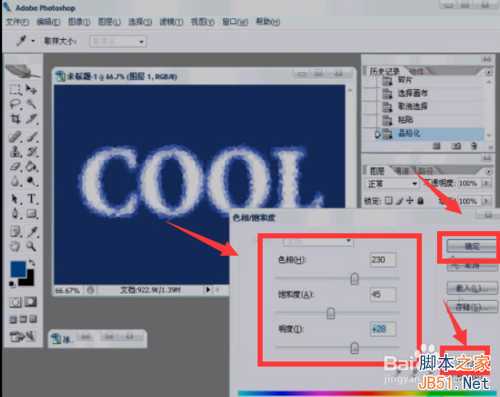Open the 图像 (Image) menu

click(x=79, y=22)
